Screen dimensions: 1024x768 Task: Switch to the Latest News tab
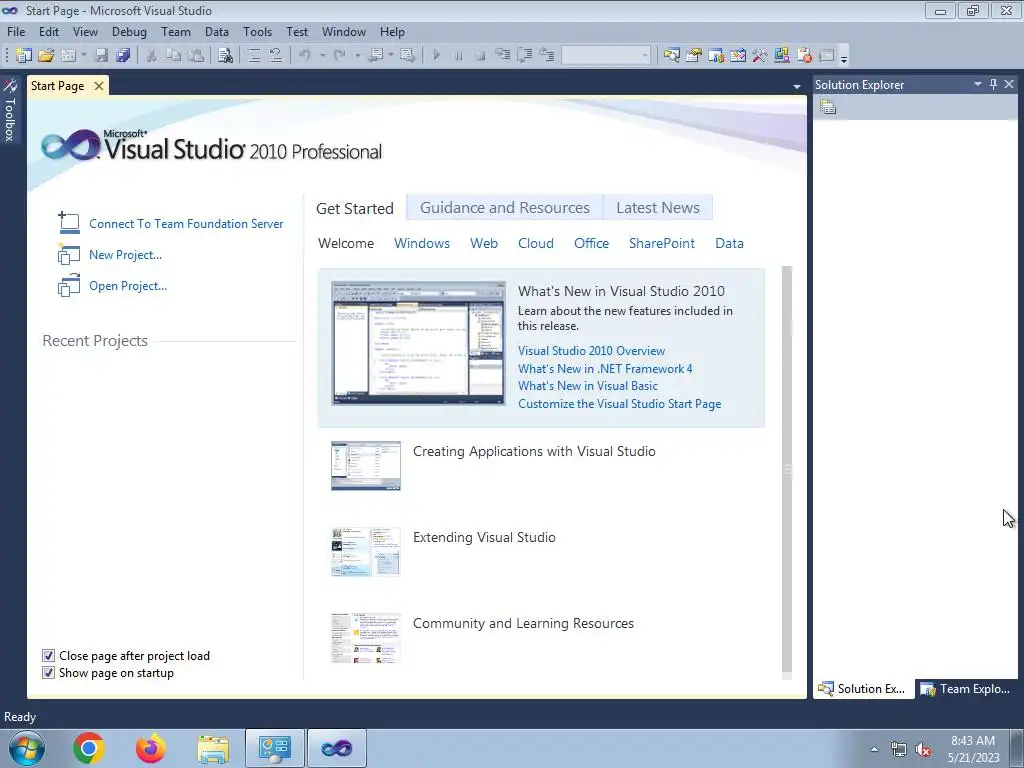[x=658, y=208]
